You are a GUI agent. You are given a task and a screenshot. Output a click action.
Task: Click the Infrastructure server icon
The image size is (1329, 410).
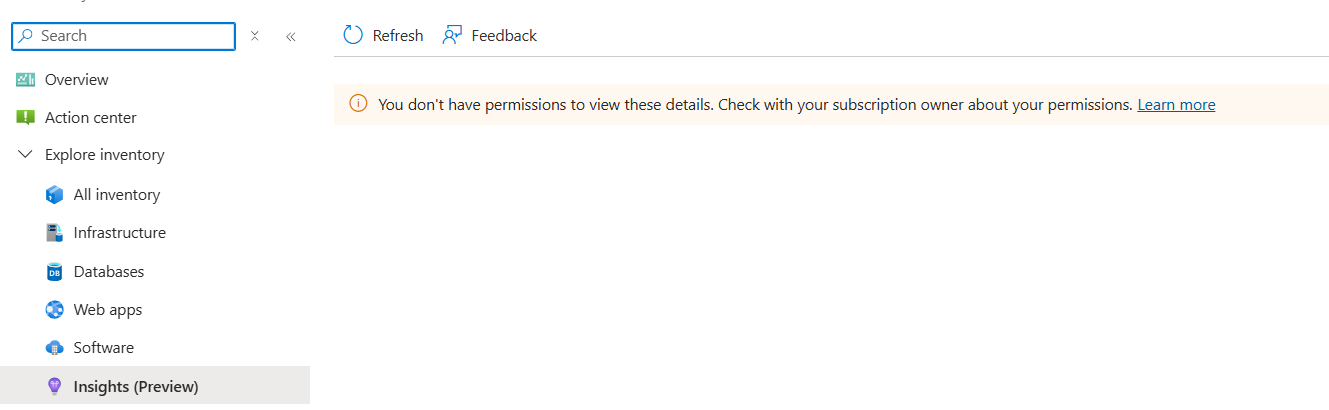tap(55, 233)
